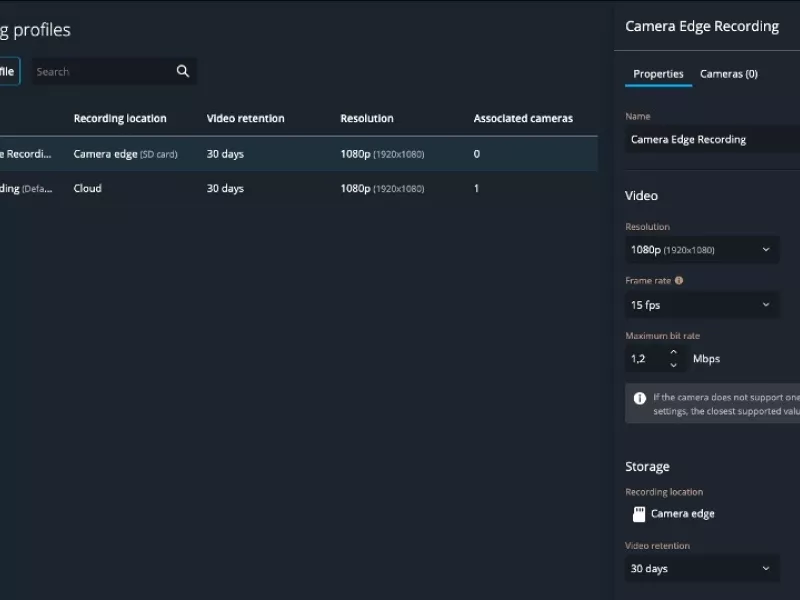Click the Camera edge SD card icon under Storage

(x=637, y=513)
